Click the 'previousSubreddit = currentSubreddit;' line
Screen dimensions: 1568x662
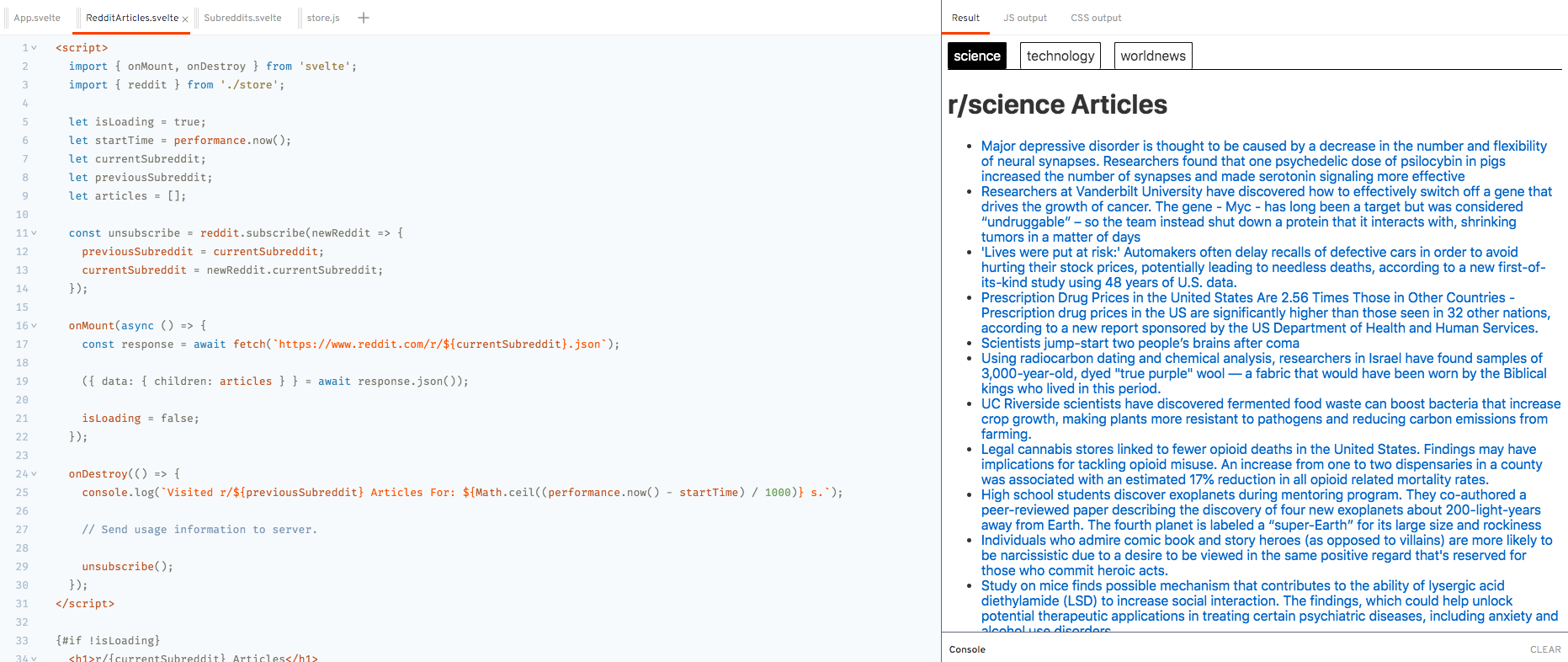tap(203, 252)
